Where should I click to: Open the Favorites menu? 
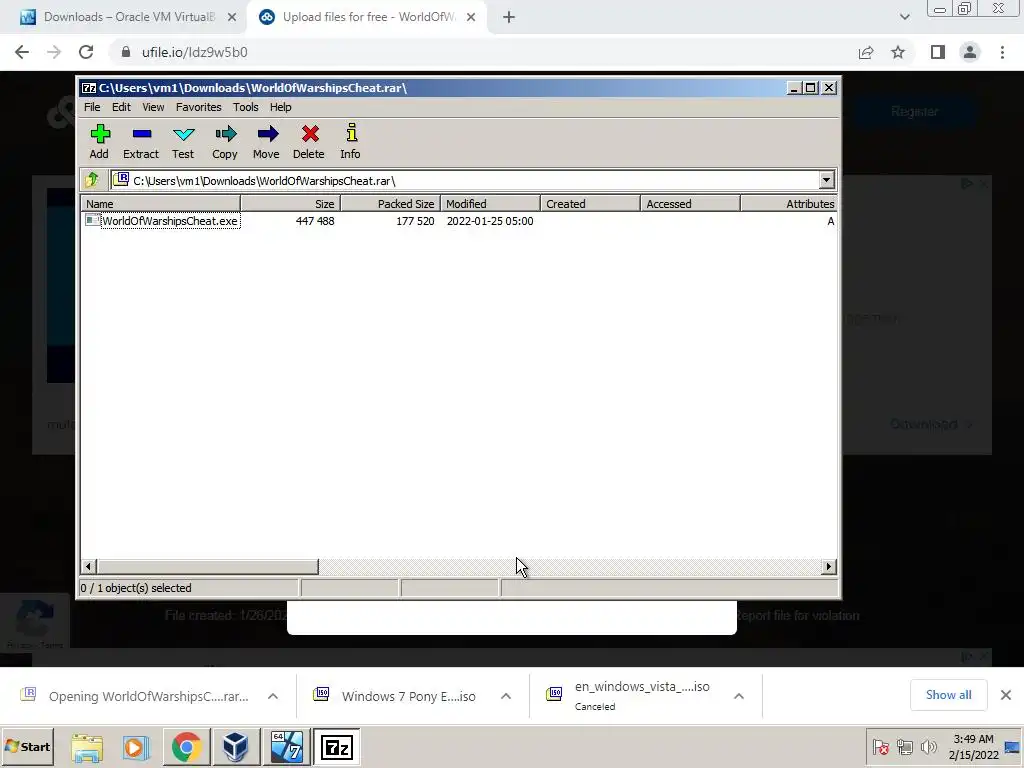(x=199, y=107)
